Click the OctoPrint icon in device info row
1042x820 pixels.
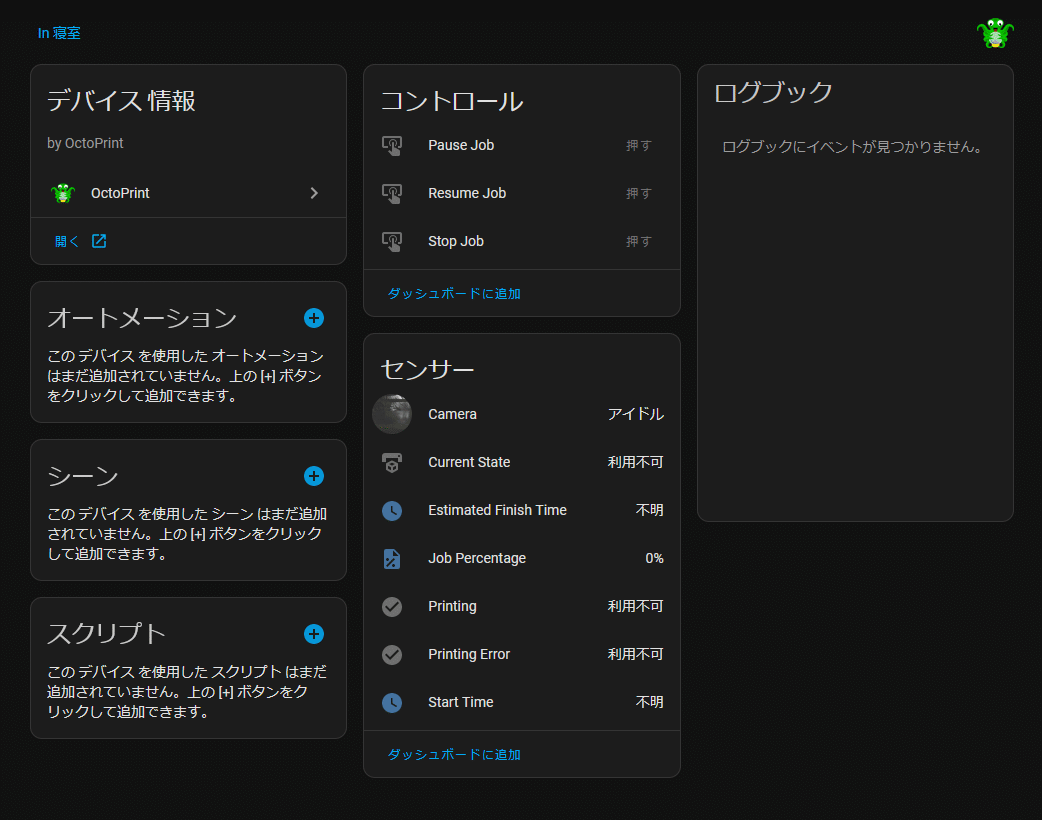(63, 193)
